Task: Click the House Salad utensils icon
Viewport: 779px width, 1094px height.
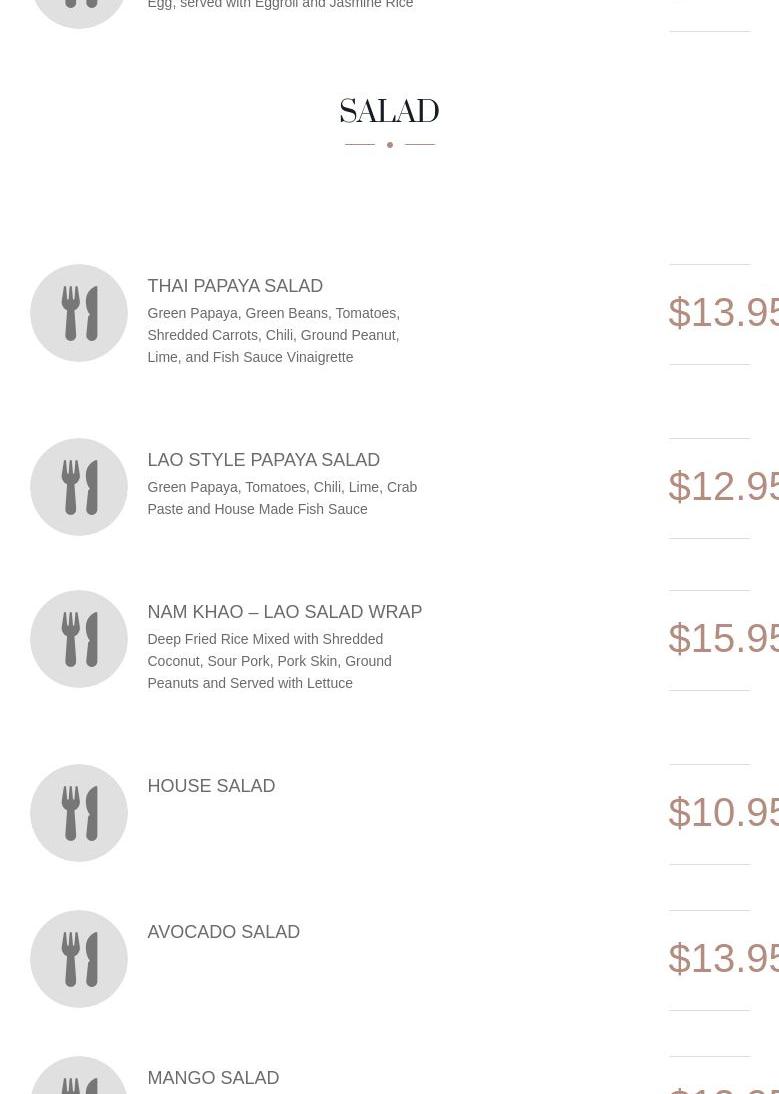Action: 79,813
